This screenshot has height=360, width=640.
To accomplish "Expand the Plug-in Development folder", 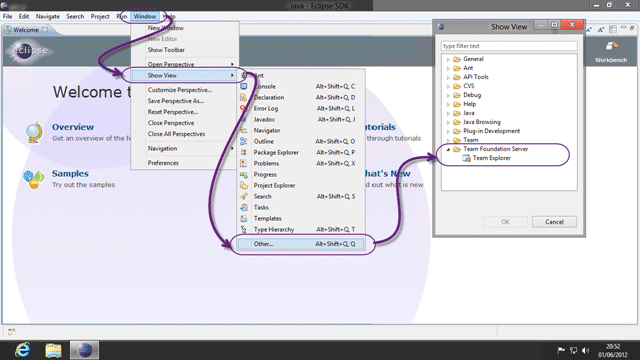I will coord(448,131).
